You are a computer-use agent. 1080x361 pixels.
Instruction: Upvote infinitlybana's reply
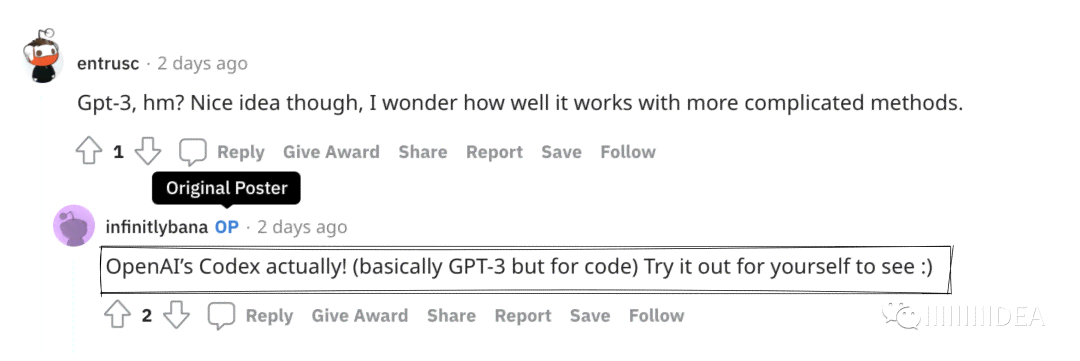point(117,316)
